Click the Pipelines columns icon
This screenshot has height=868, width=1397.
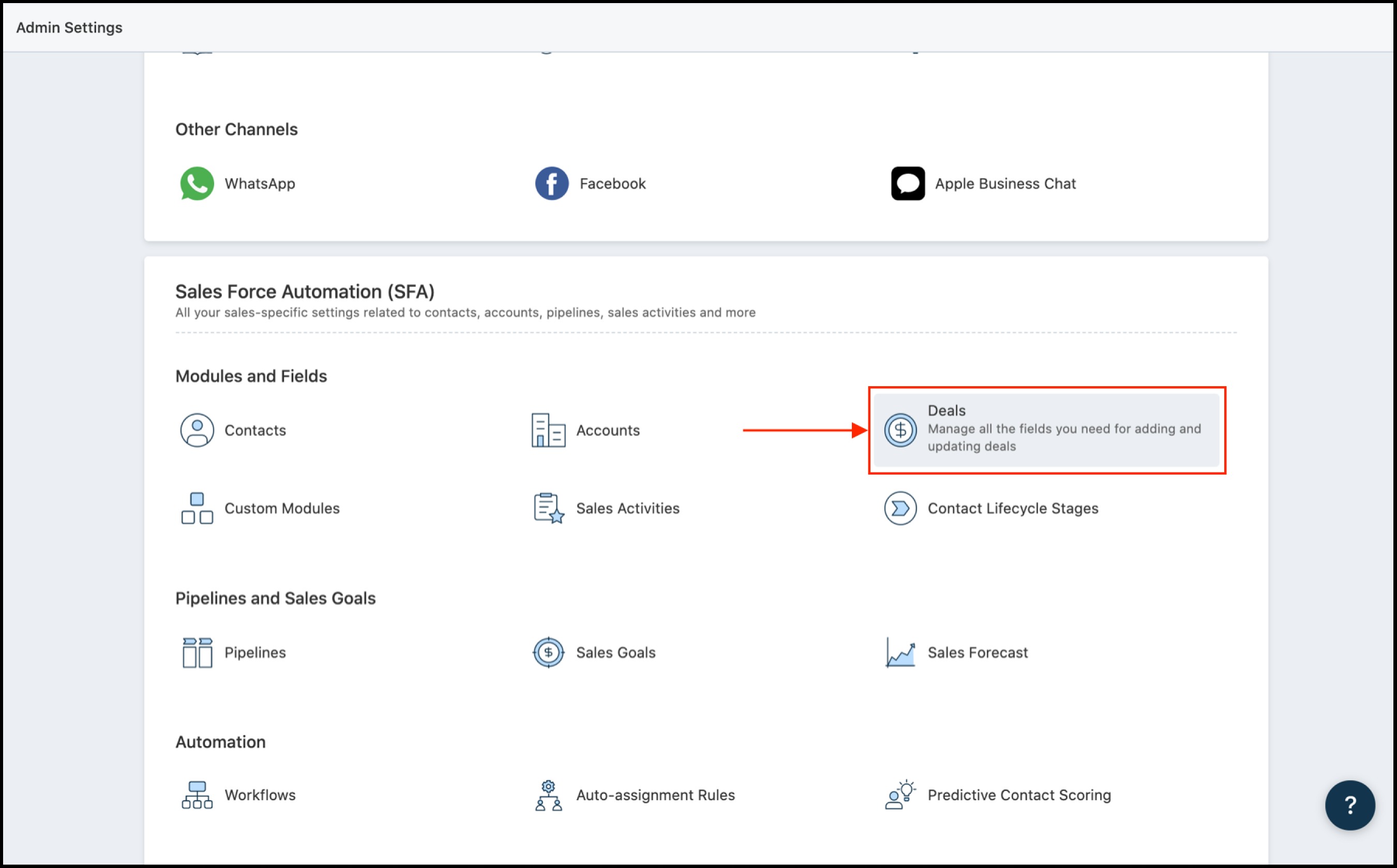(x=197, y=653)
